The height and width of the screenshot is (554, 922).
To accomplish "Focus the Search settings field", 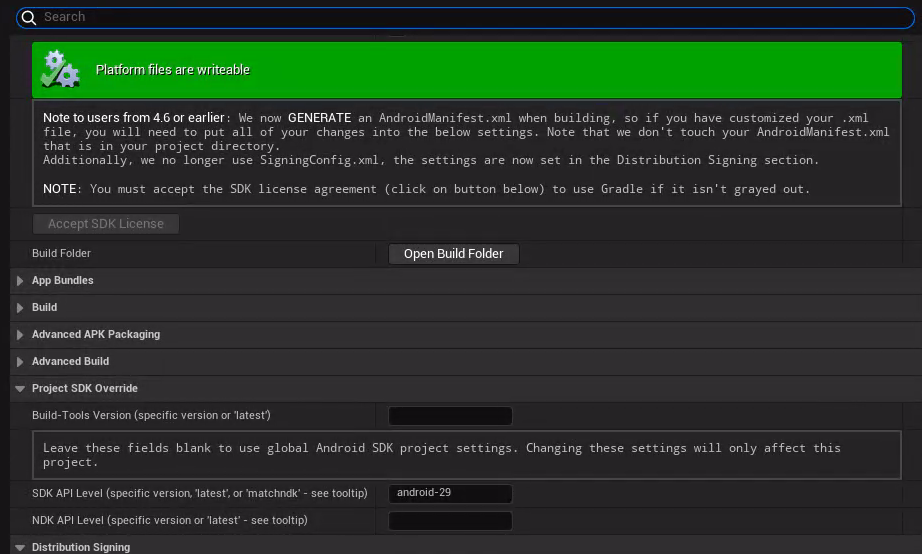I will 465,18.
